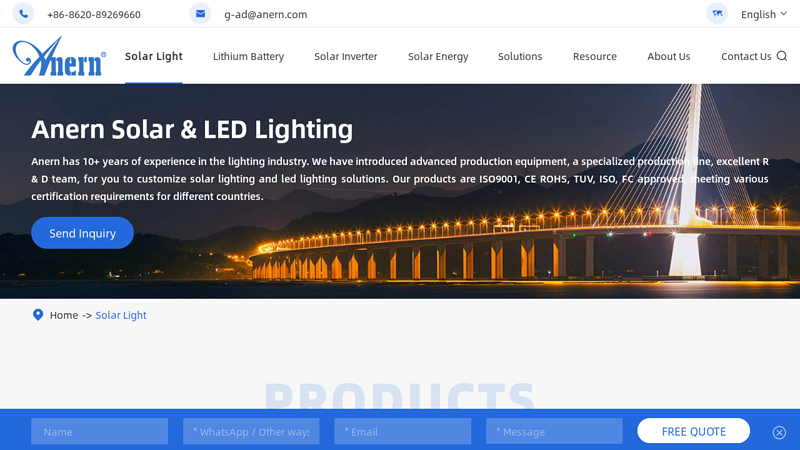Click the language globe icon
Image resolution: width=800 pixels, height=450 pixels.
(717, 14)
